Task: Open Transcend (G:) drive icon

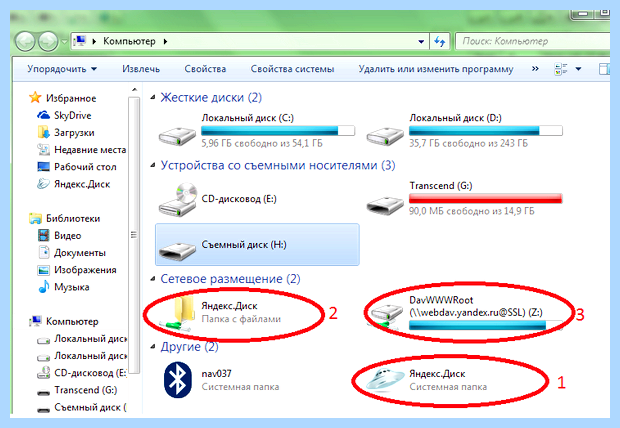Action: 385,206
